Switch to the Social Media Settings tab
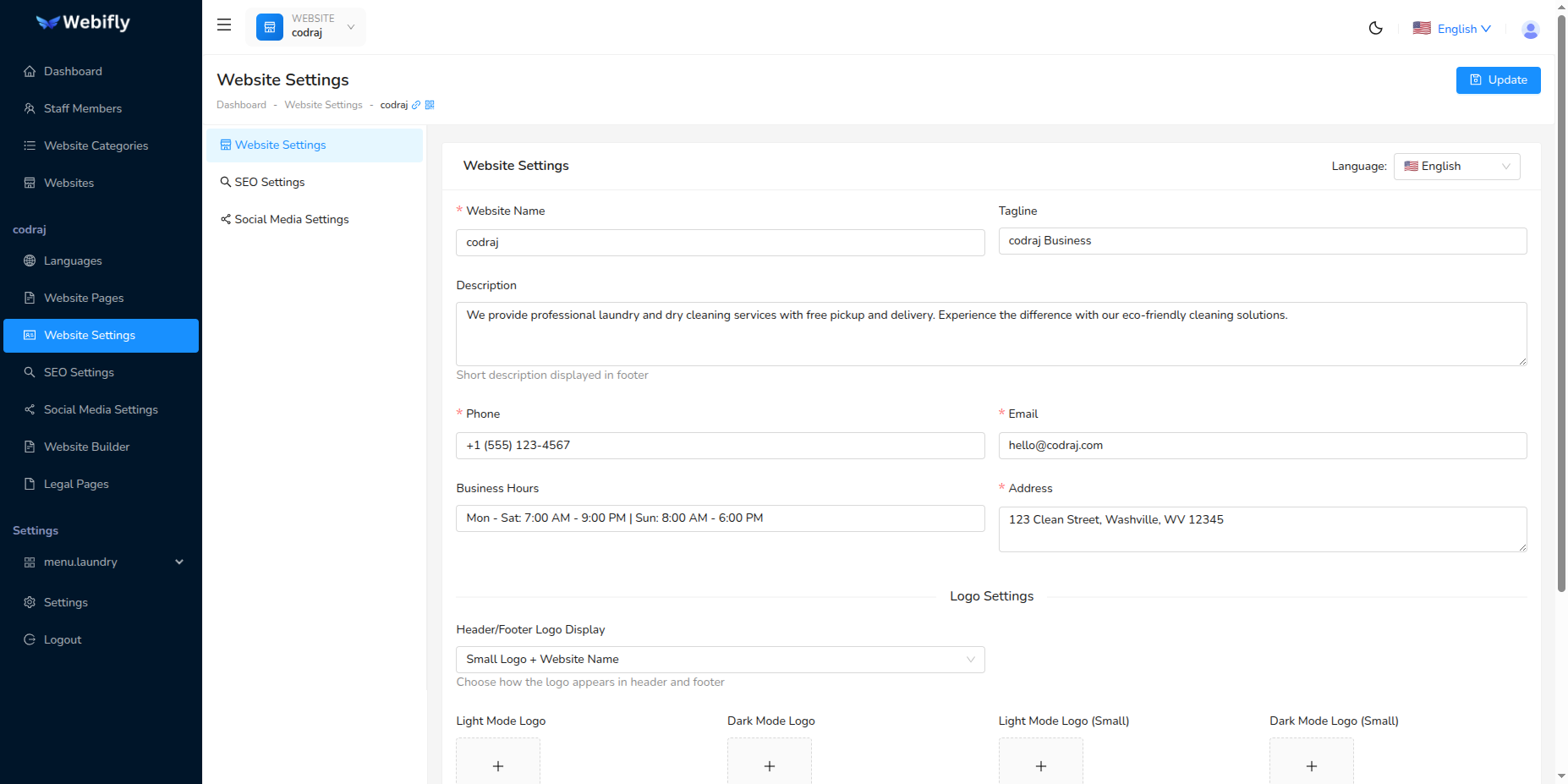The height and width of the screenshot is (784, 1568). click(291, 219)
